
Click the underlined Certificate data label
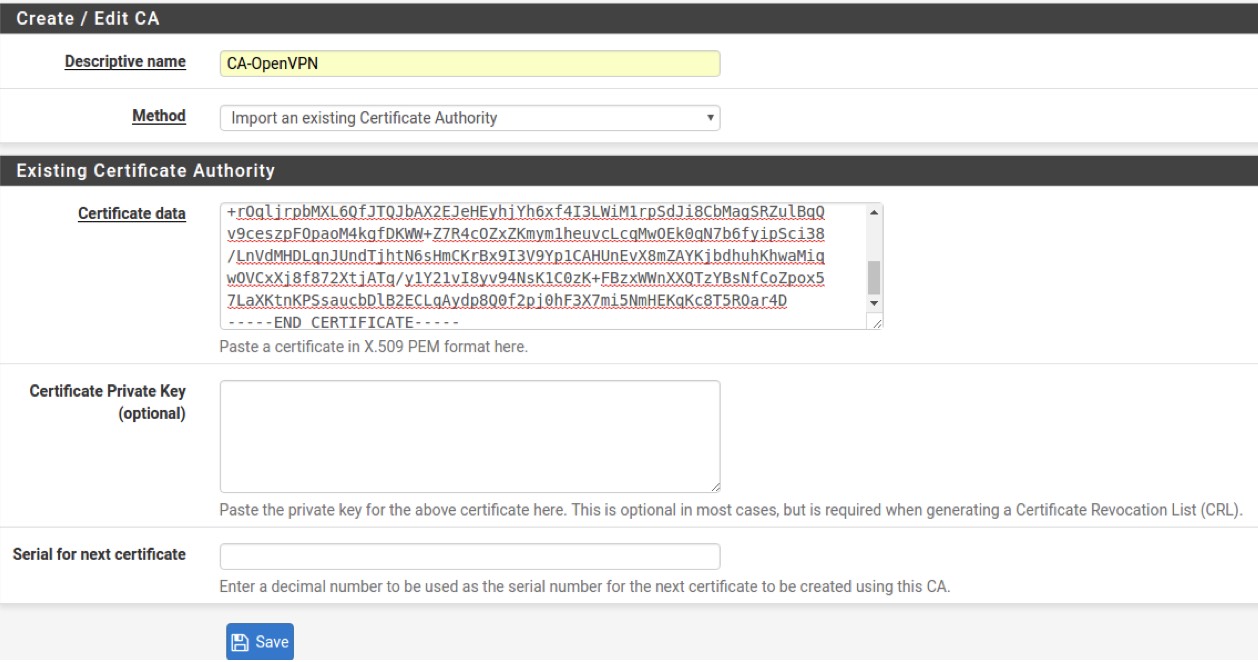(131, 215)
